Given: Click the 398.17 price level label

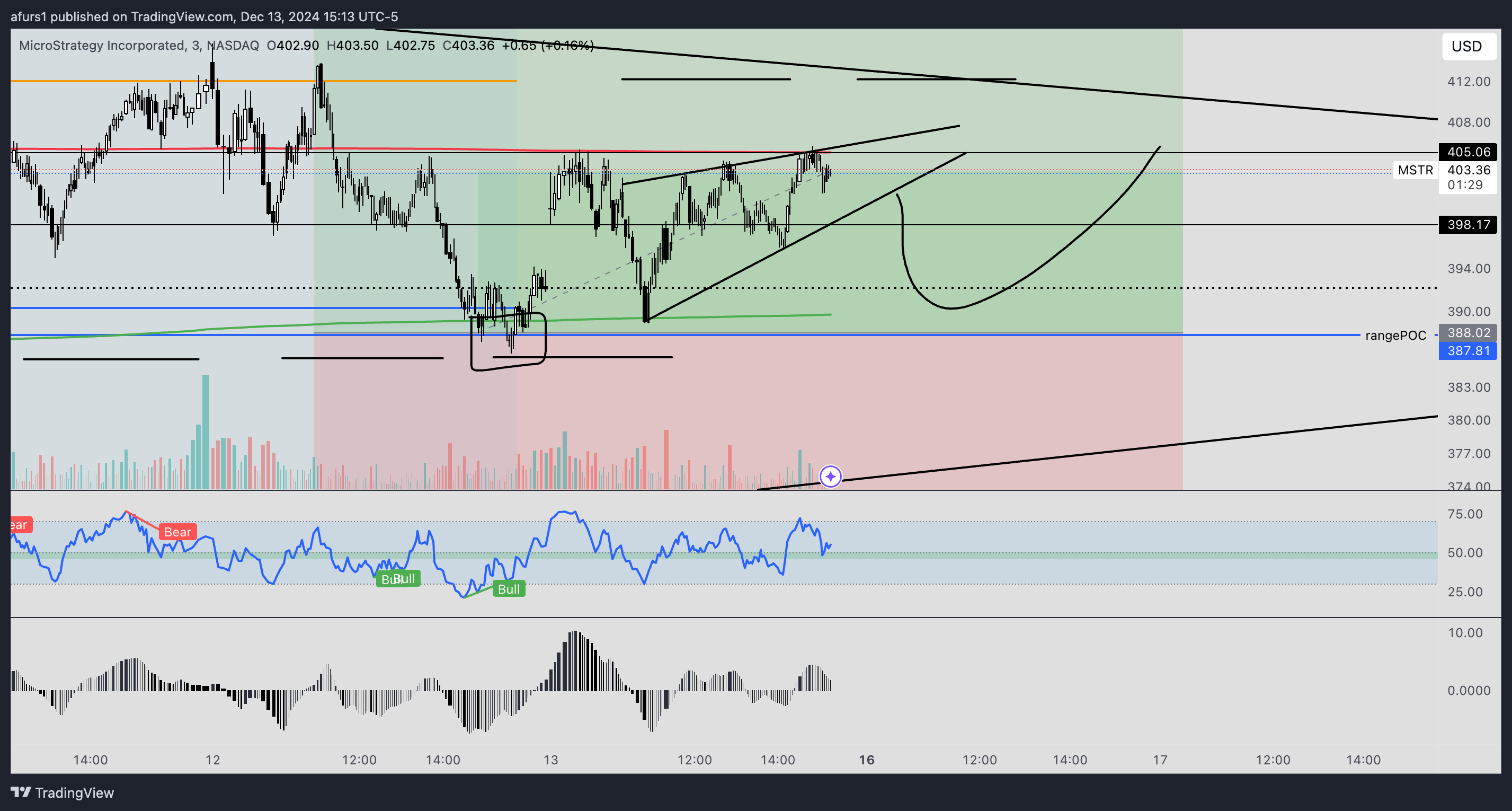Looking at the screenshot, I should pyautogui.click(x=1467, y=224).
